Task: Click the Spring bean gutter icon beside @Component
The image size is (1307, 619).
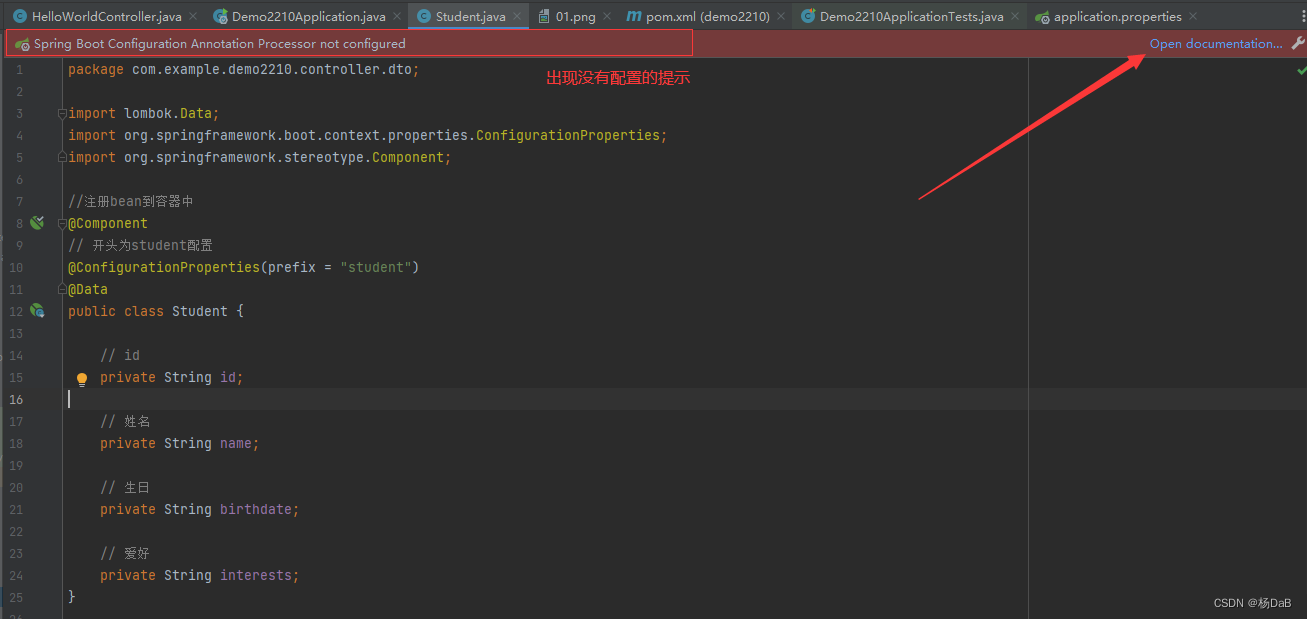Action: (37, 223)
